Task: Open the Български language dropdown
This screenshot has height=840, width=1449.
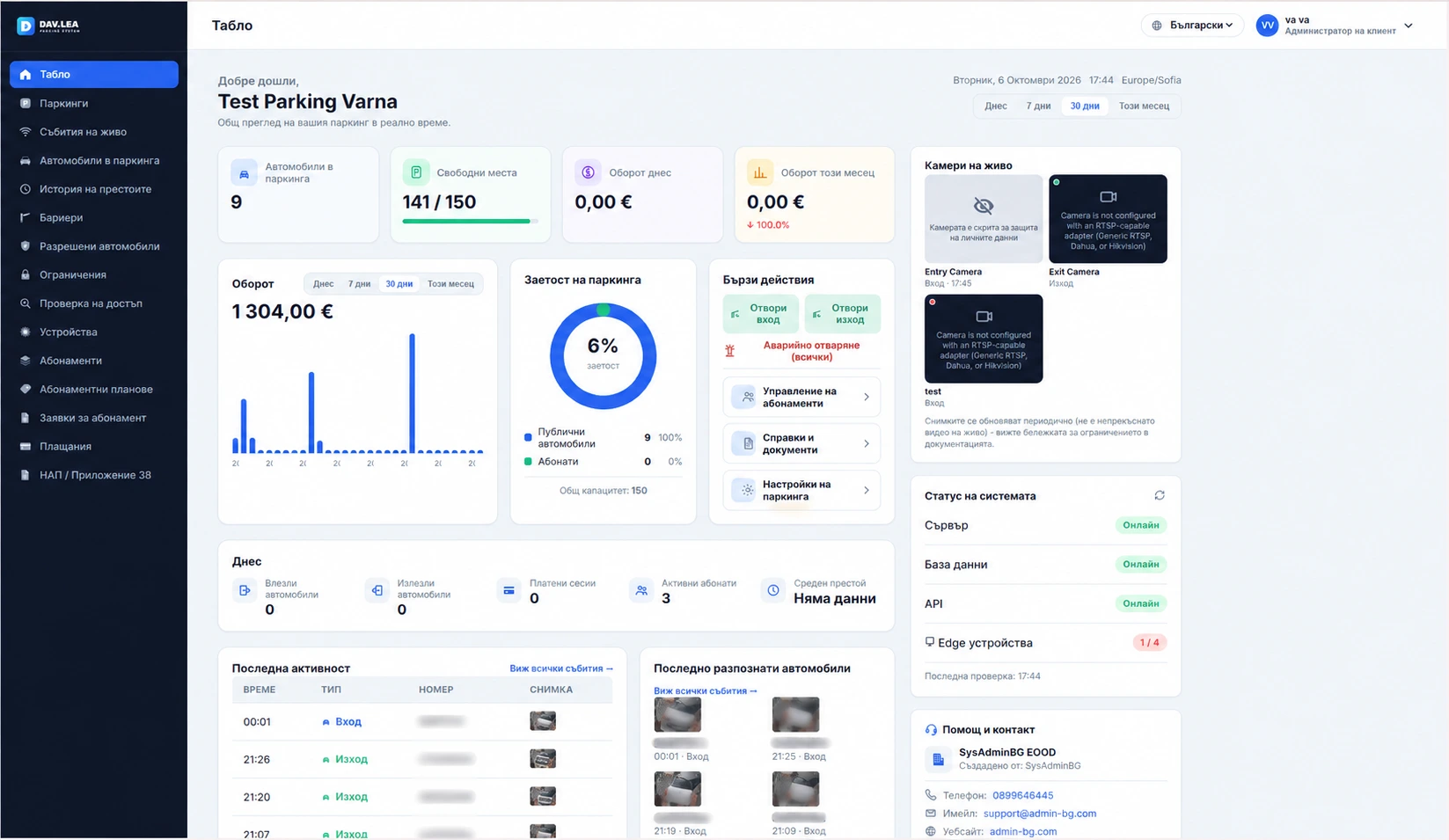Action: tap(1192, 26)
